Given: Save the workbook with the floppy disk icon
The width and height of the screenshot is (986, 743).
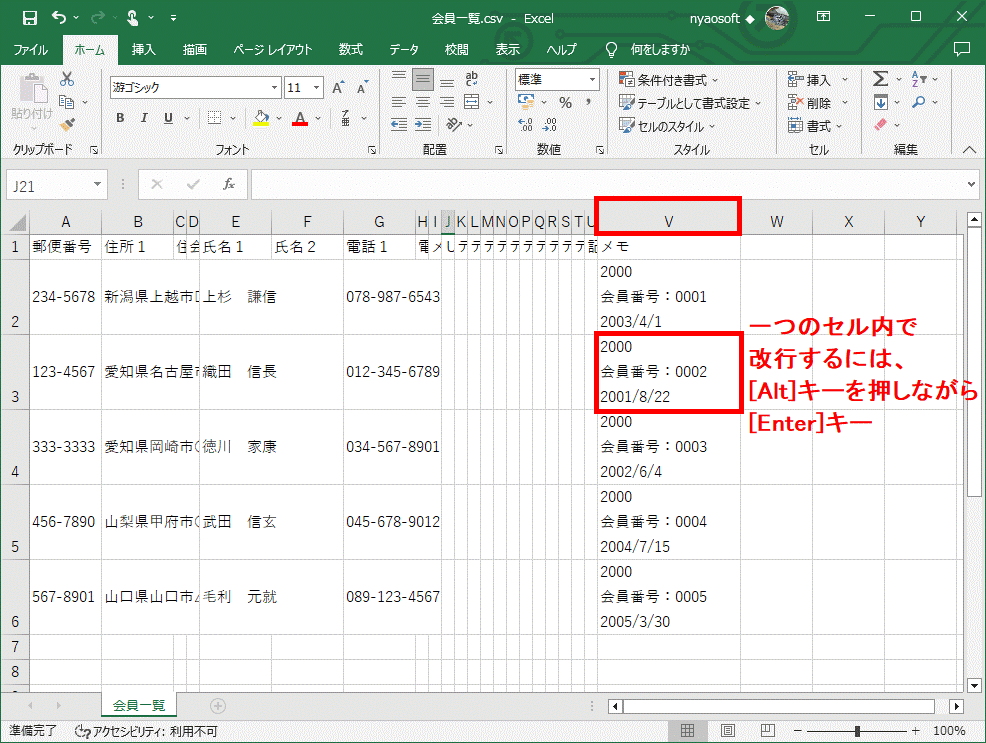Looking at the screenshot, I should point(30,17).
